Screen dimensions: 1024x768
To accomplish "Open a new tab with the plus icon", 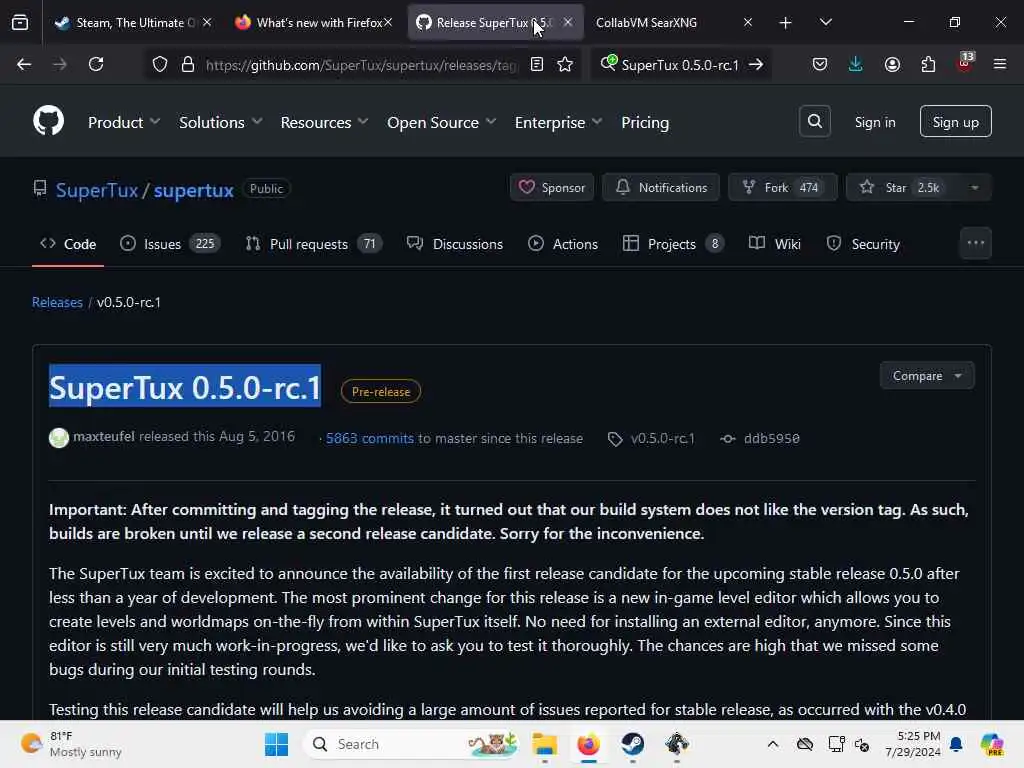I will [x=786, y=23].
